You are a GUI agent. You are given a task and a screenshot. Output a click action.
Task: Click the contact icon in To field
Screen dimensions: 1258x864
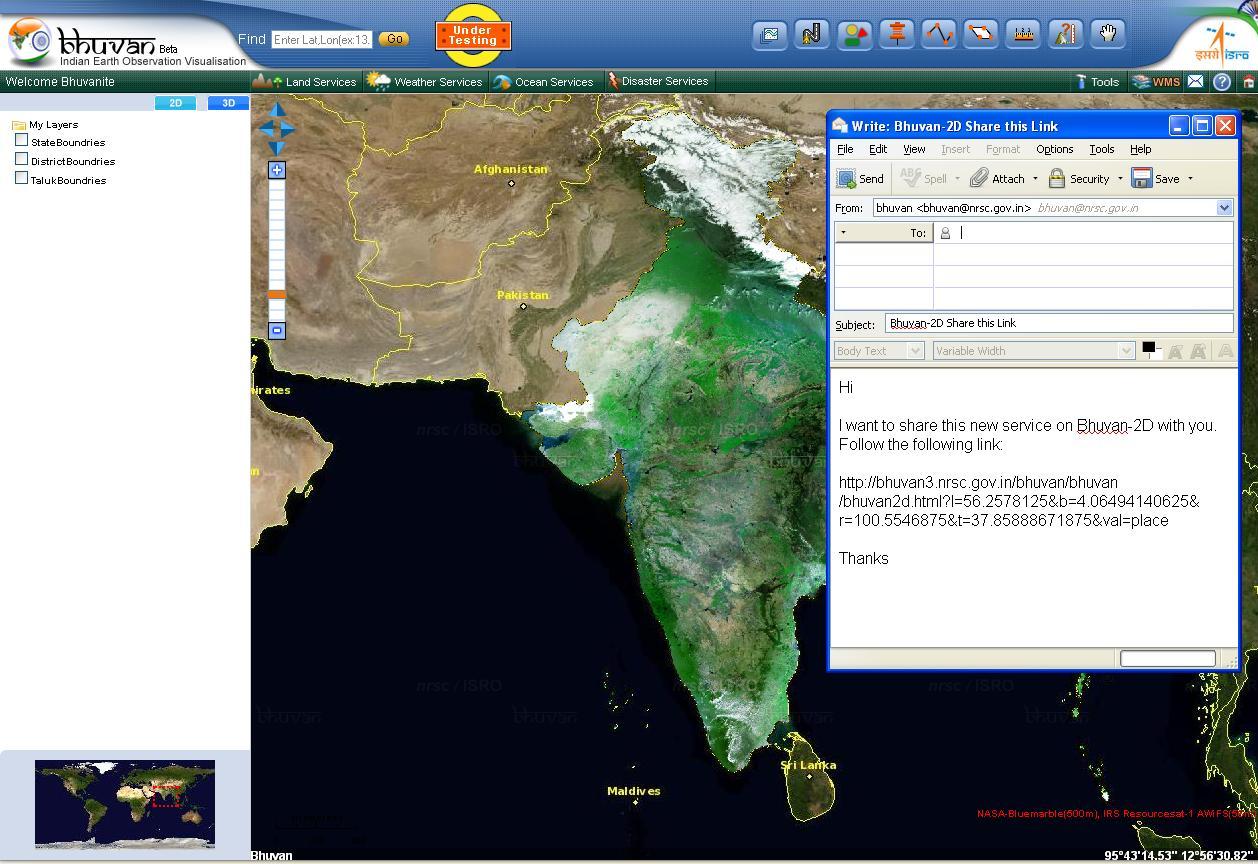945,233
